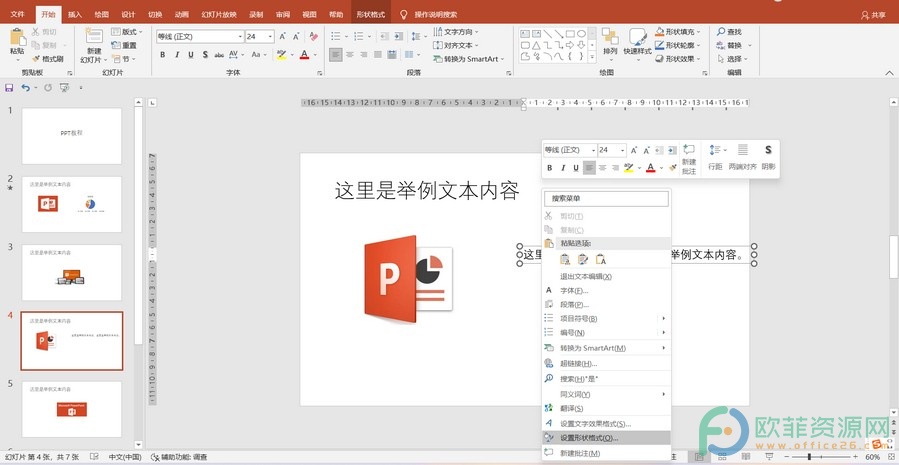Click Justify (两端对齐) on mini toolbar
The height and width of the screenshot is (465, 899).
pos(742,158)
